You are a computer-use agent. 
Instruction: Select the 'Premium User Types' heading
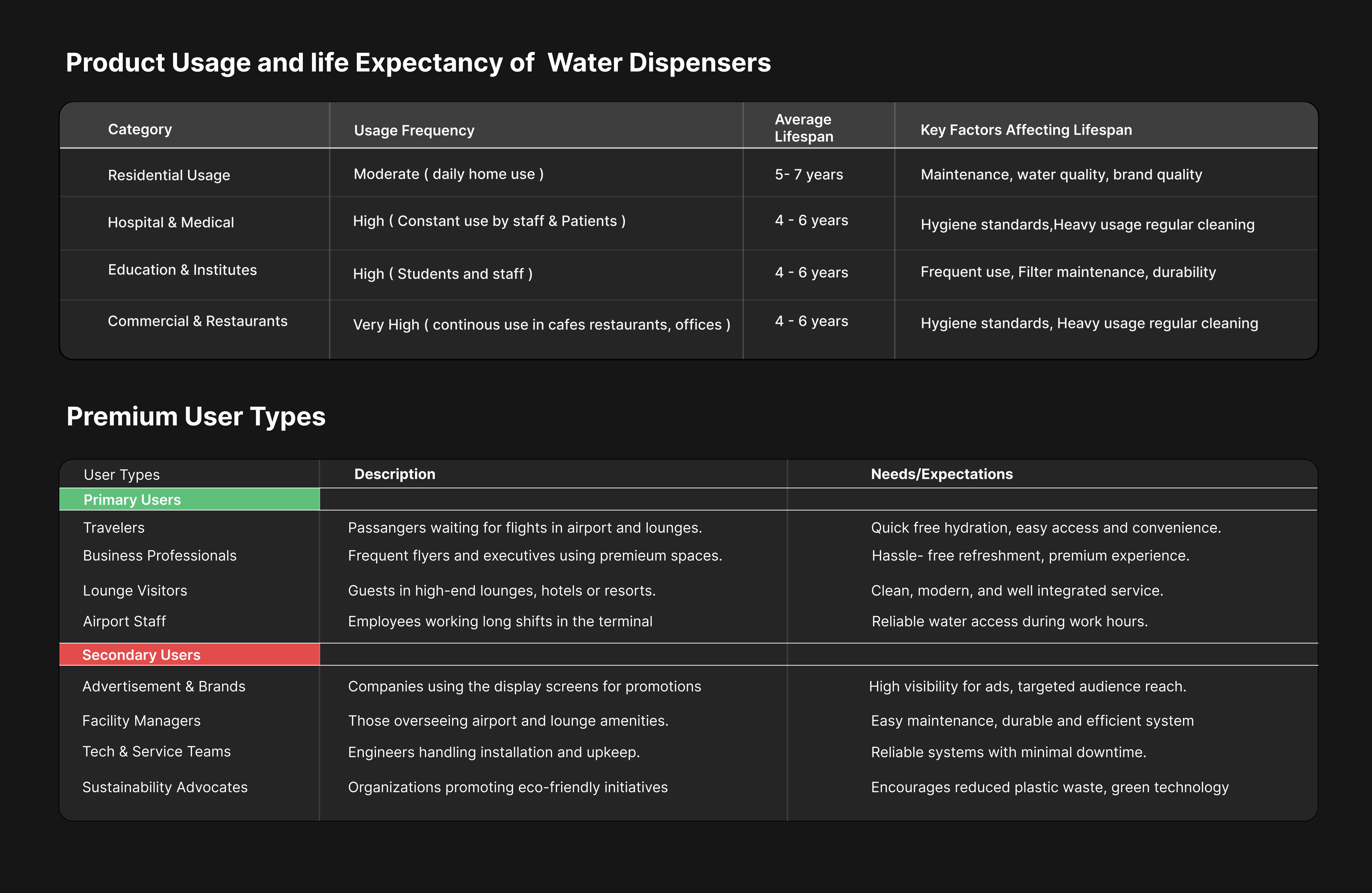(x=196, y=416)
